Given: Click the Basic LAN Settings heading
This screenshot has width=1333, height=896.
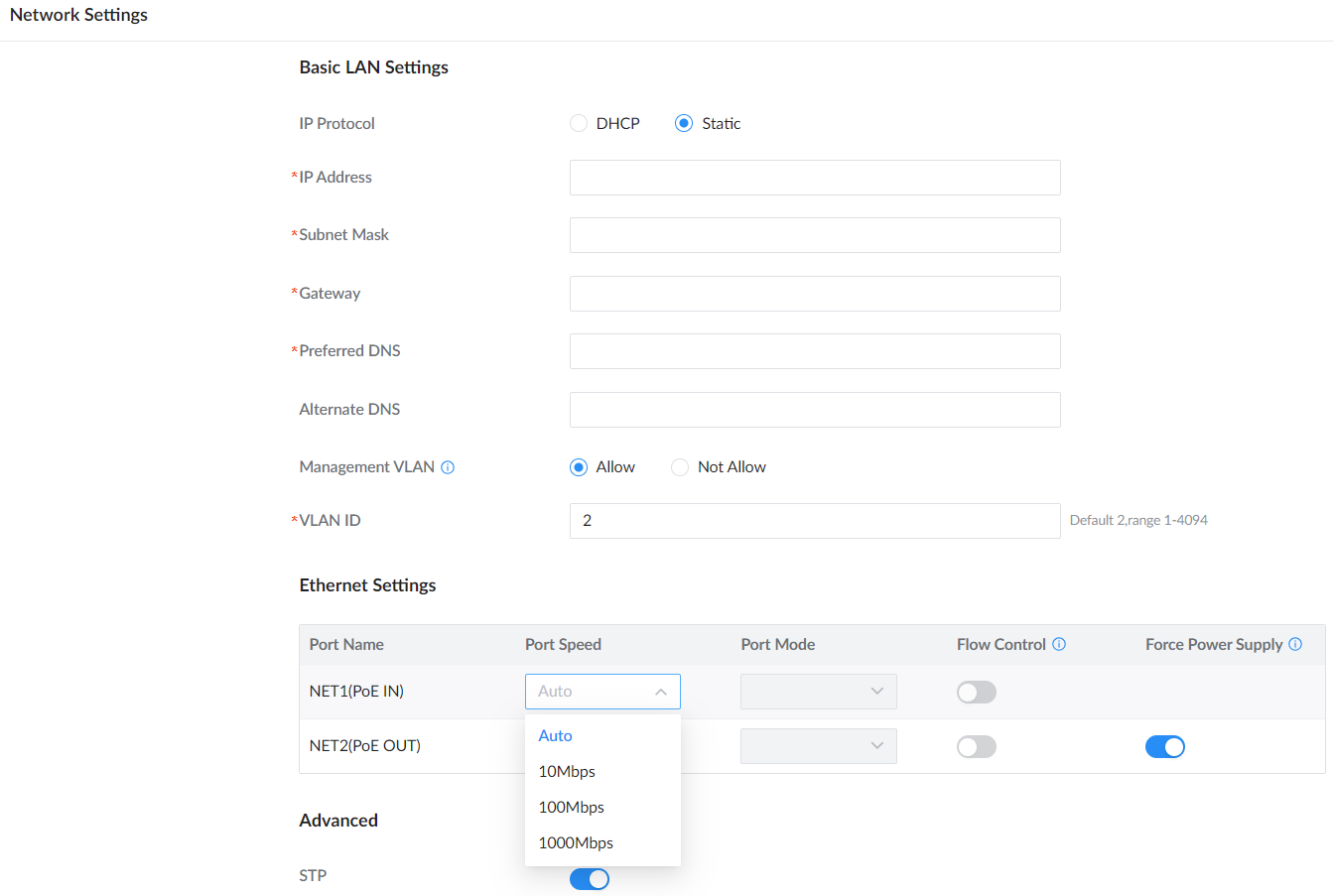Looking at the screenshot, I should tap(374, 67).
